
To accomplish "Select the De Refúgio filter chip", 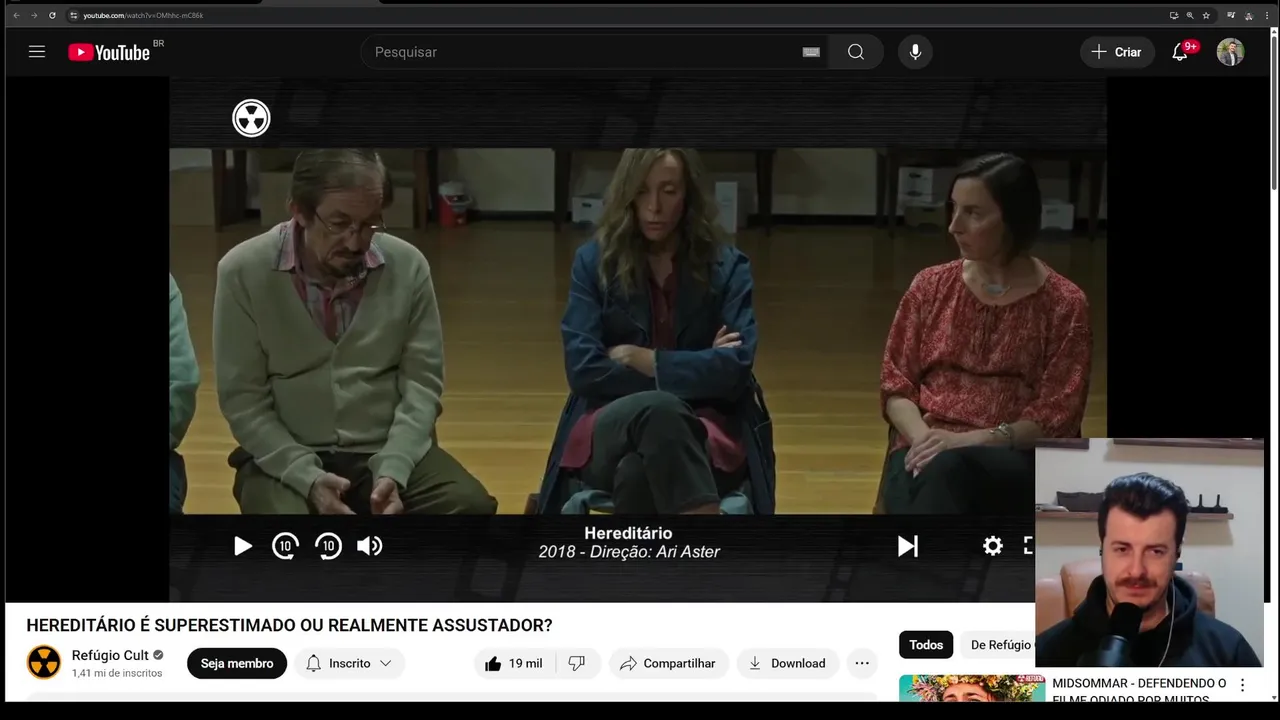I will click(998, 645).
